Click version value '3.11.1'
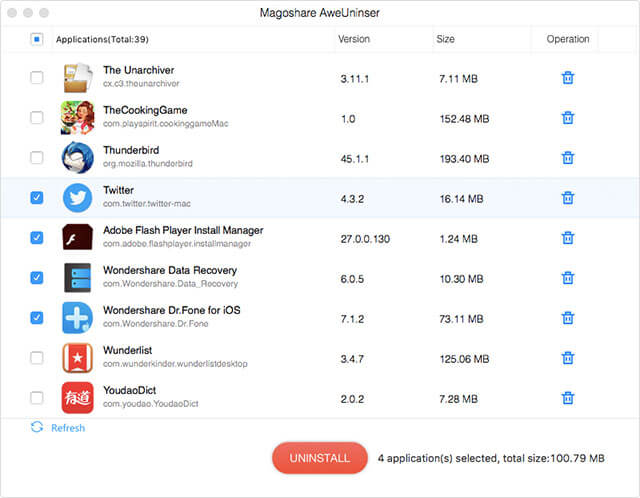Image resolution: width=640 pixels, height=498 pixels. pos(355,79)
